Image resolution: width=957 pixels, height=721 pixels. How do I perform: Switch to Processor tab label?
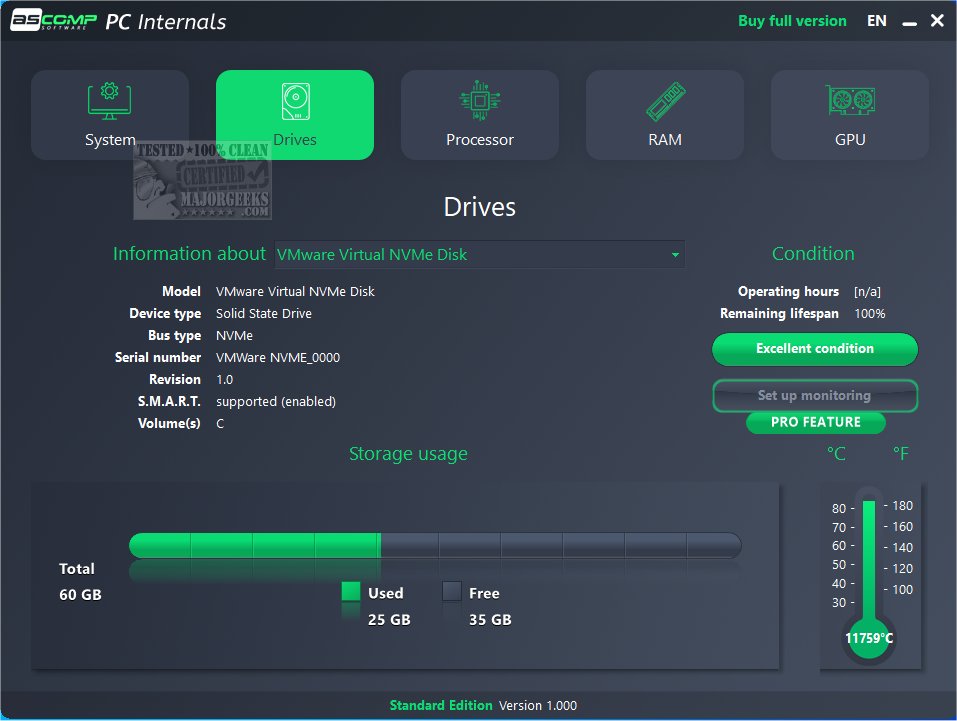(x=480, y=140)
